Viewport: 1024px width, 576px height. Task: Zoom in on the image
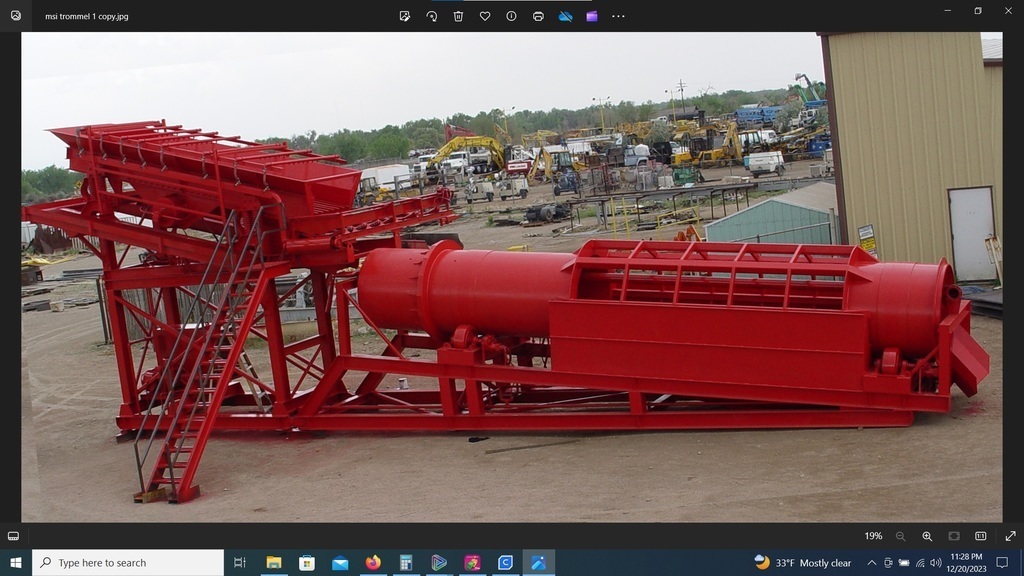[x=927, y=536]
